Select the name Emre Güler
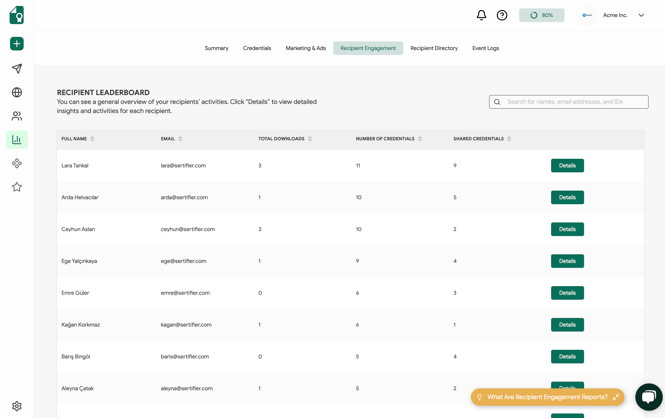Viewport: 665px width, 418px height. 75,293
